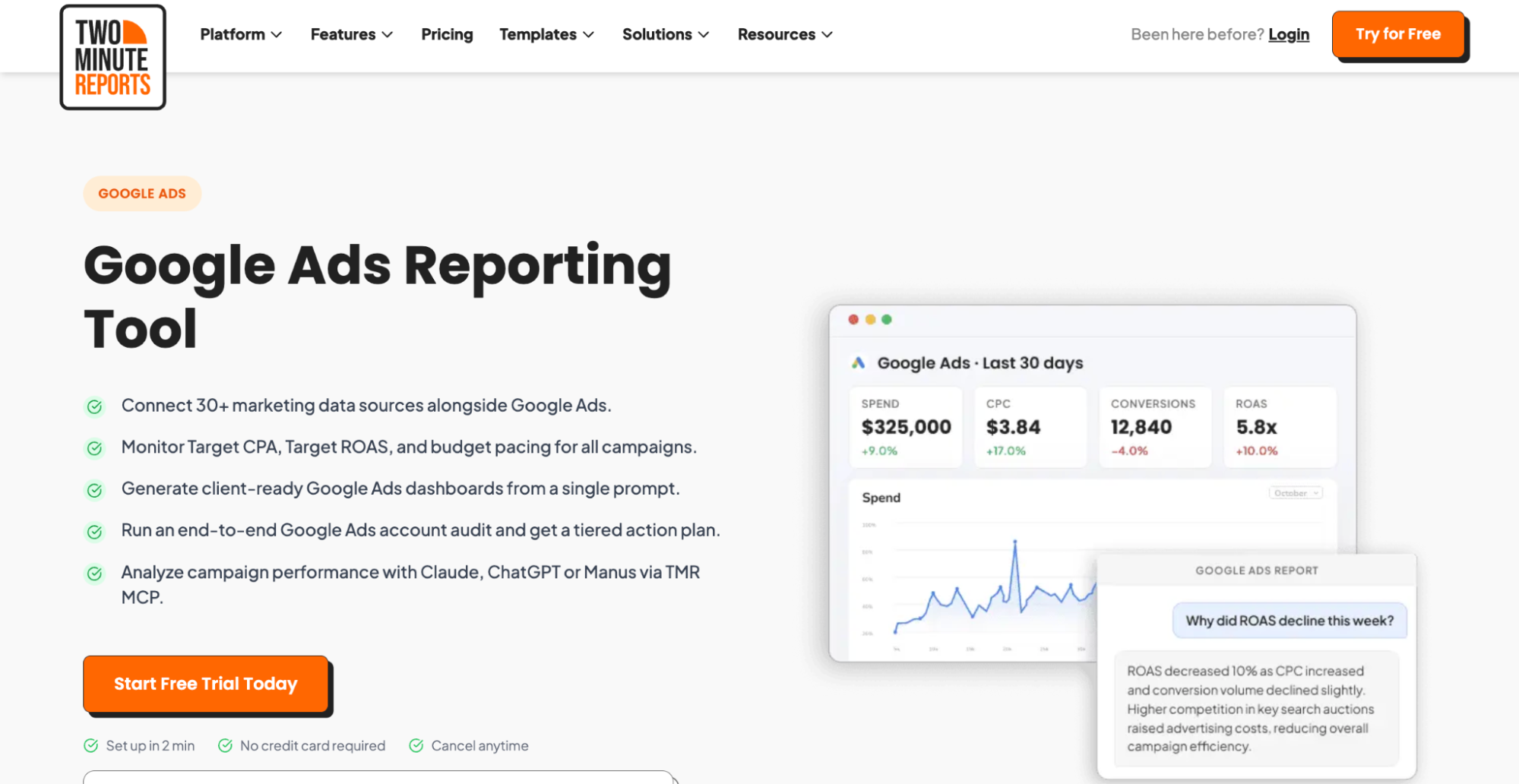Click the 'Google Ads Reporting Tool' heading

pyautogui.click(x=378, y=296)
